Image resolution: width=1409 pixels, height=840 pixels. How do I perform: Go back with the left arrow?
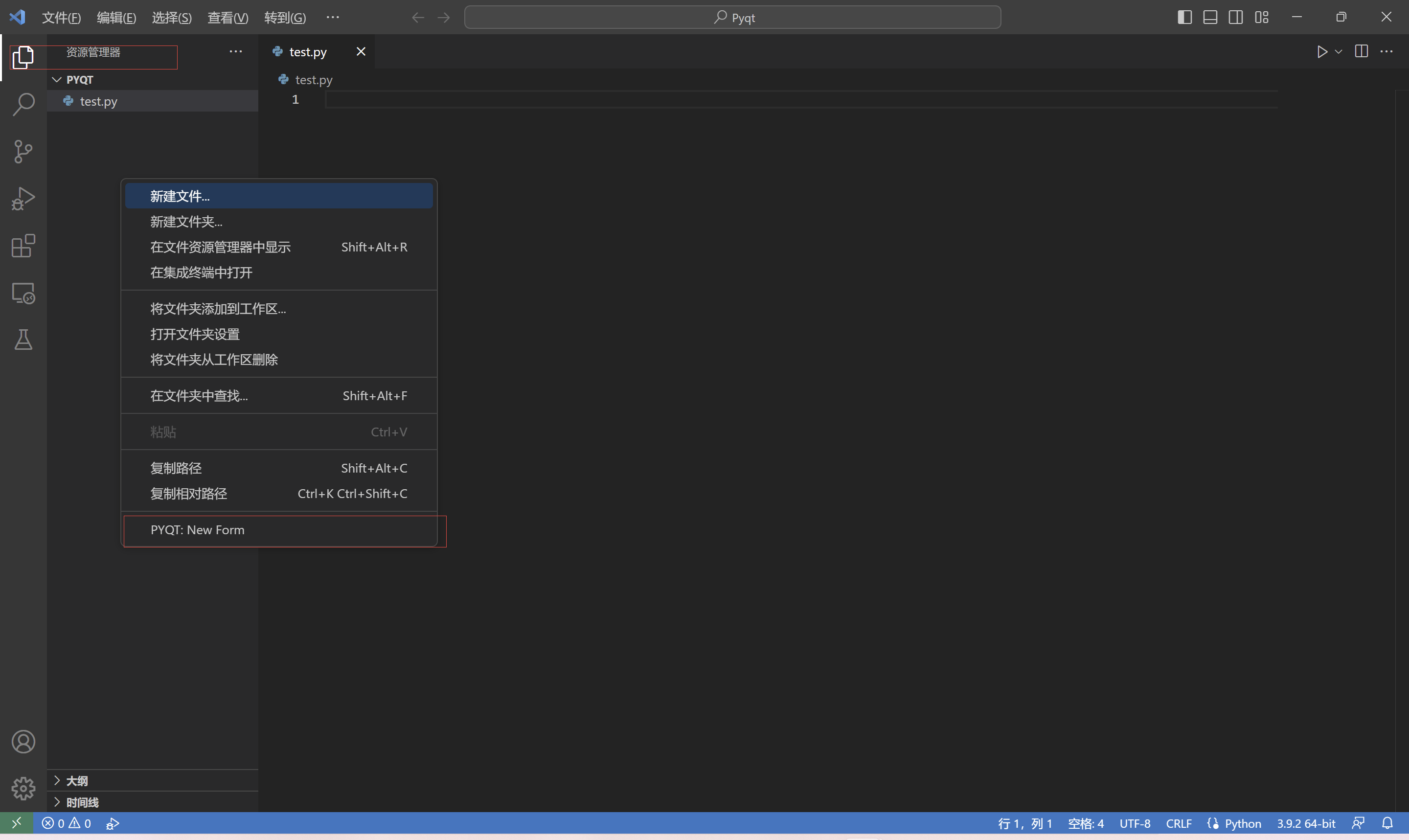(x=418, y=18)
